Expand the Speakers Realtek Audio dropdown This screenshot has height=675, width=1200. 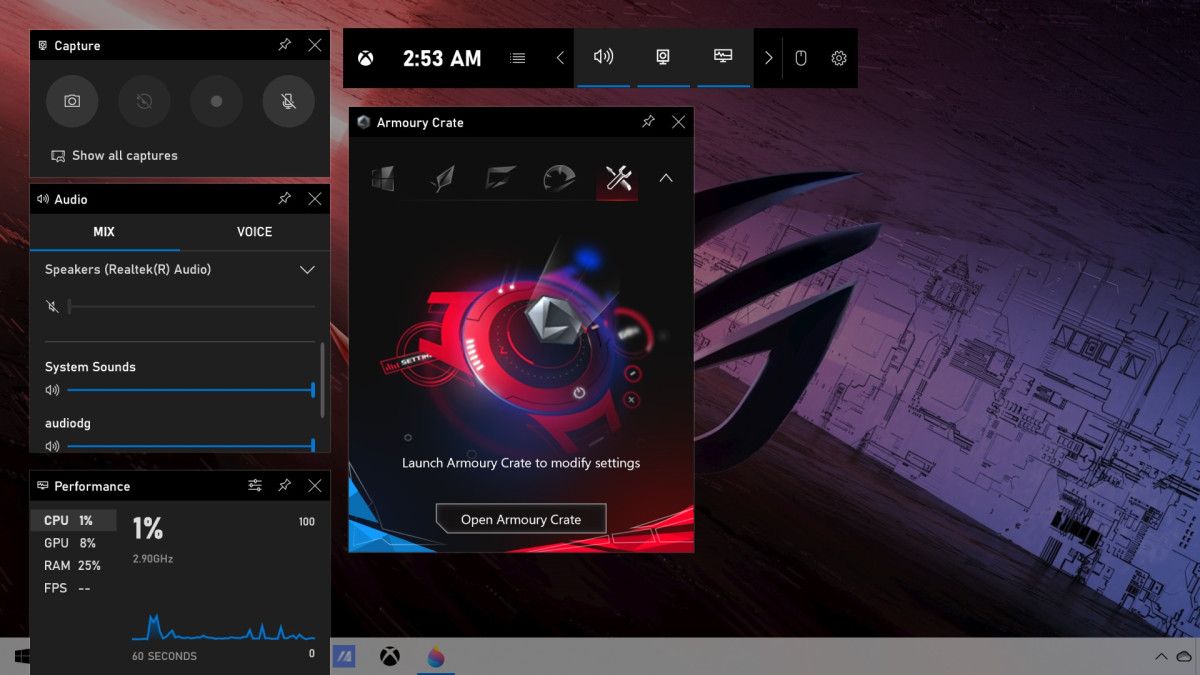pyautogui.click(x=307, y=269)
